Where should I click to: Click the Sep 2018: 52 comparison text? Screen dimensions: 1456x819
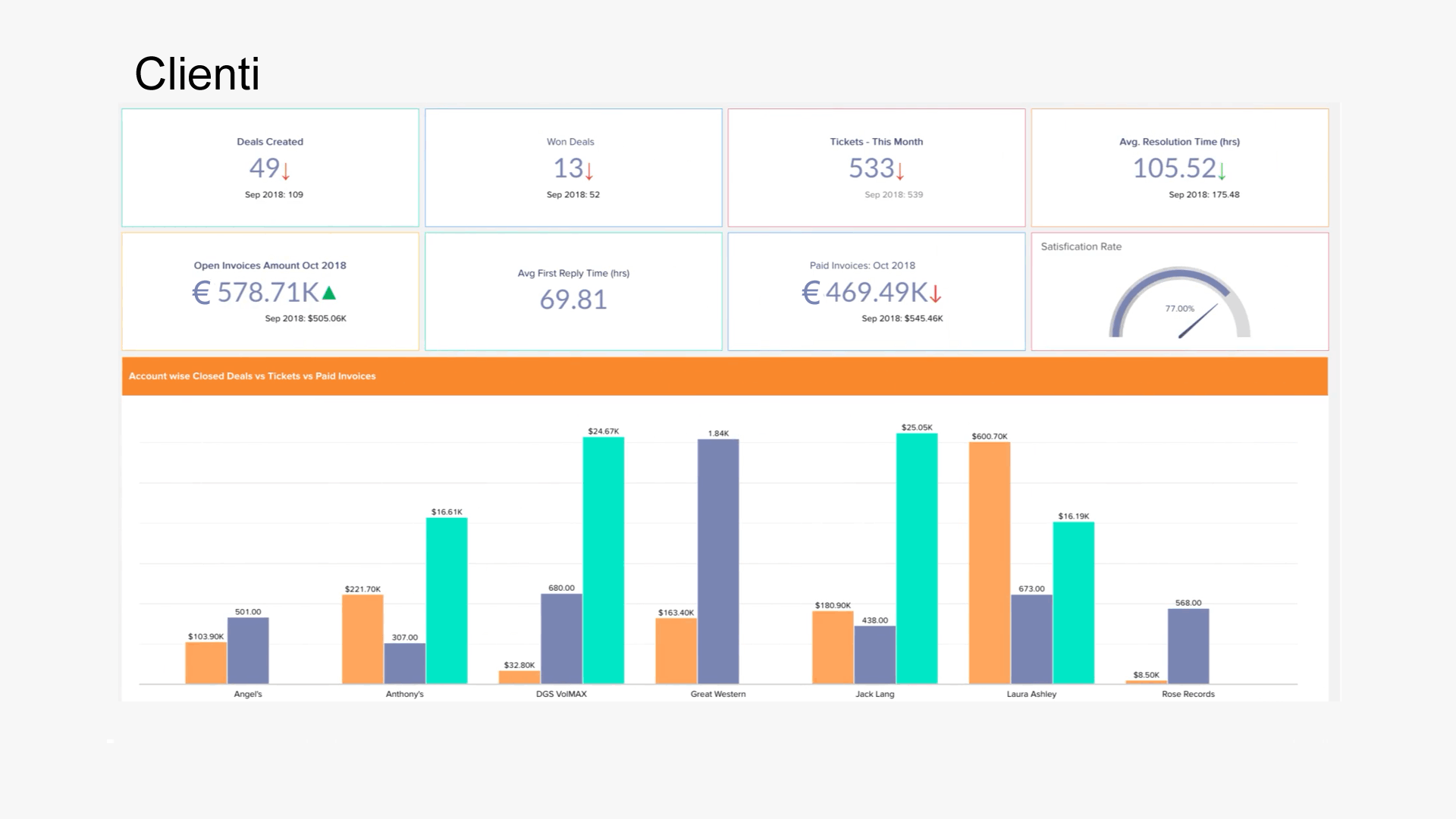pyautogui.click(x=573, y=195)
